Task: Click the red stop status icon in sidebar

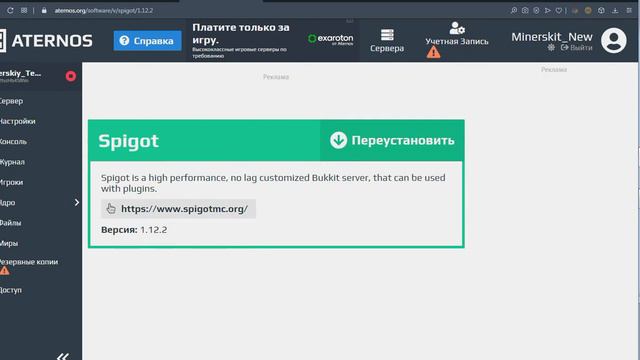Action: point(71,76)
